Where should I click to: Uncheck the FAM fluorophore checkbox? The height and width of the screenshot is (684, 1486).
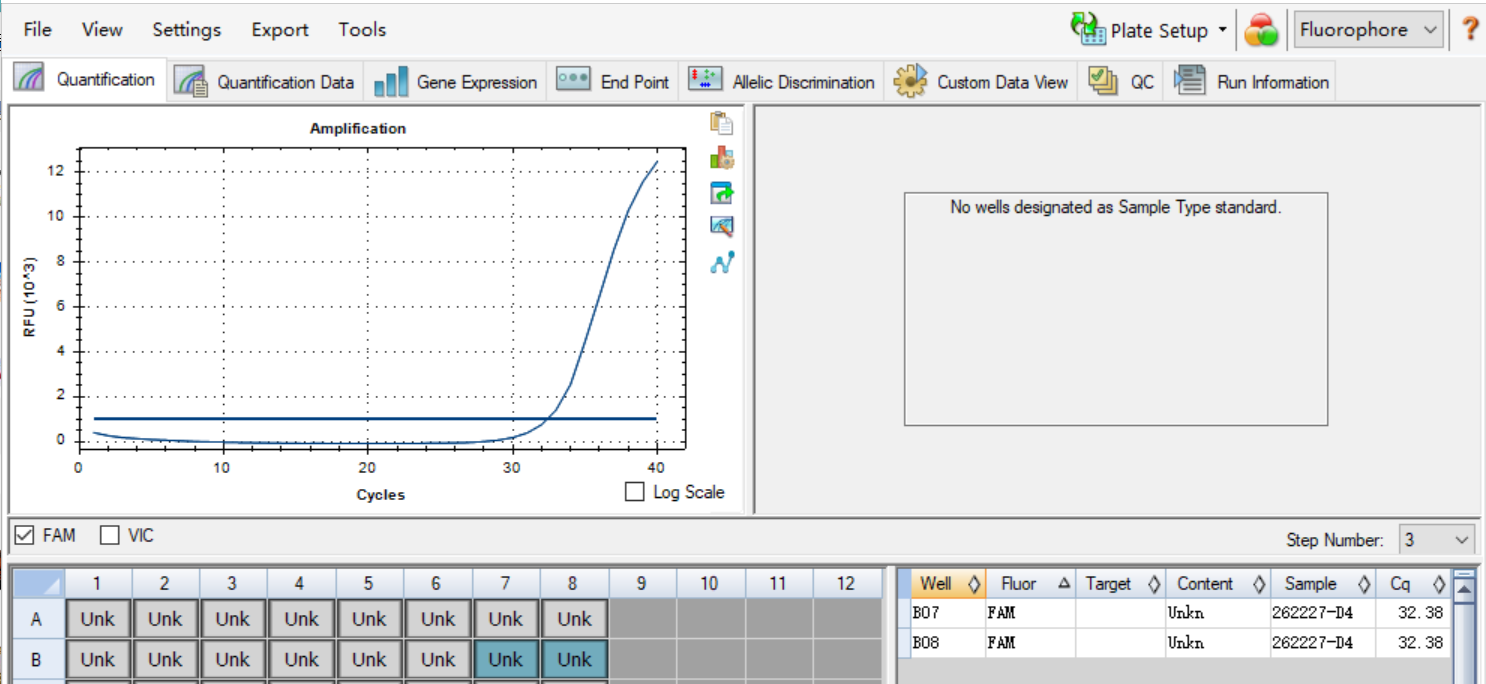pyautogui.click(x=25, y=536)
